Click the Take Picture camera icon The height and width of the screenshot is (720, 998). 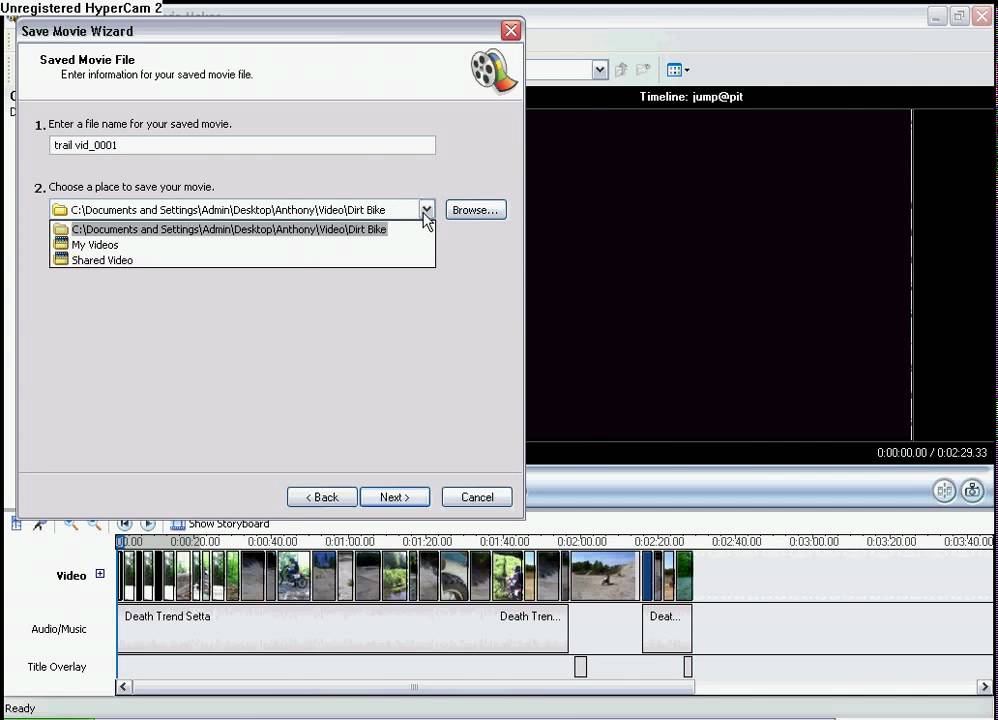tap(973, 490)
